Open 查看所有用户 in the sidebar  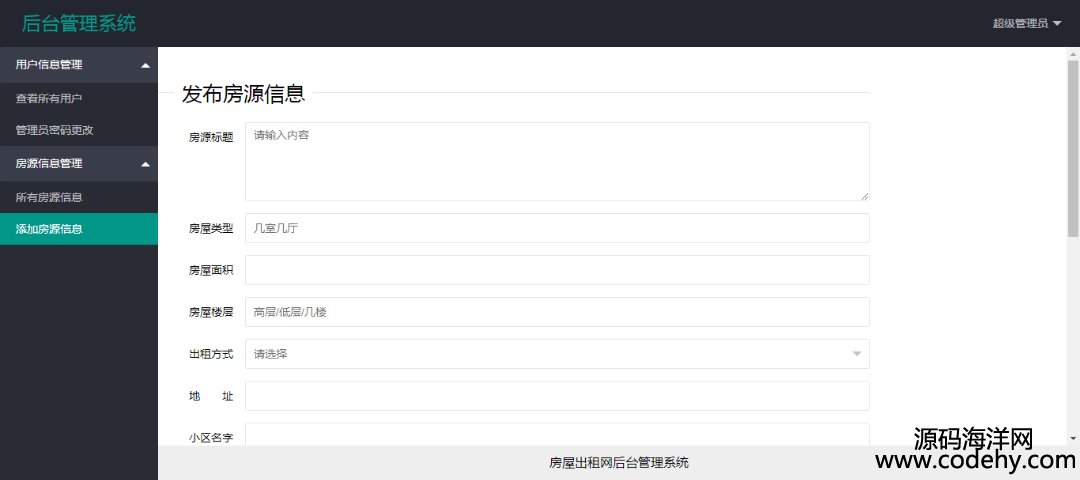pos(49,98)
